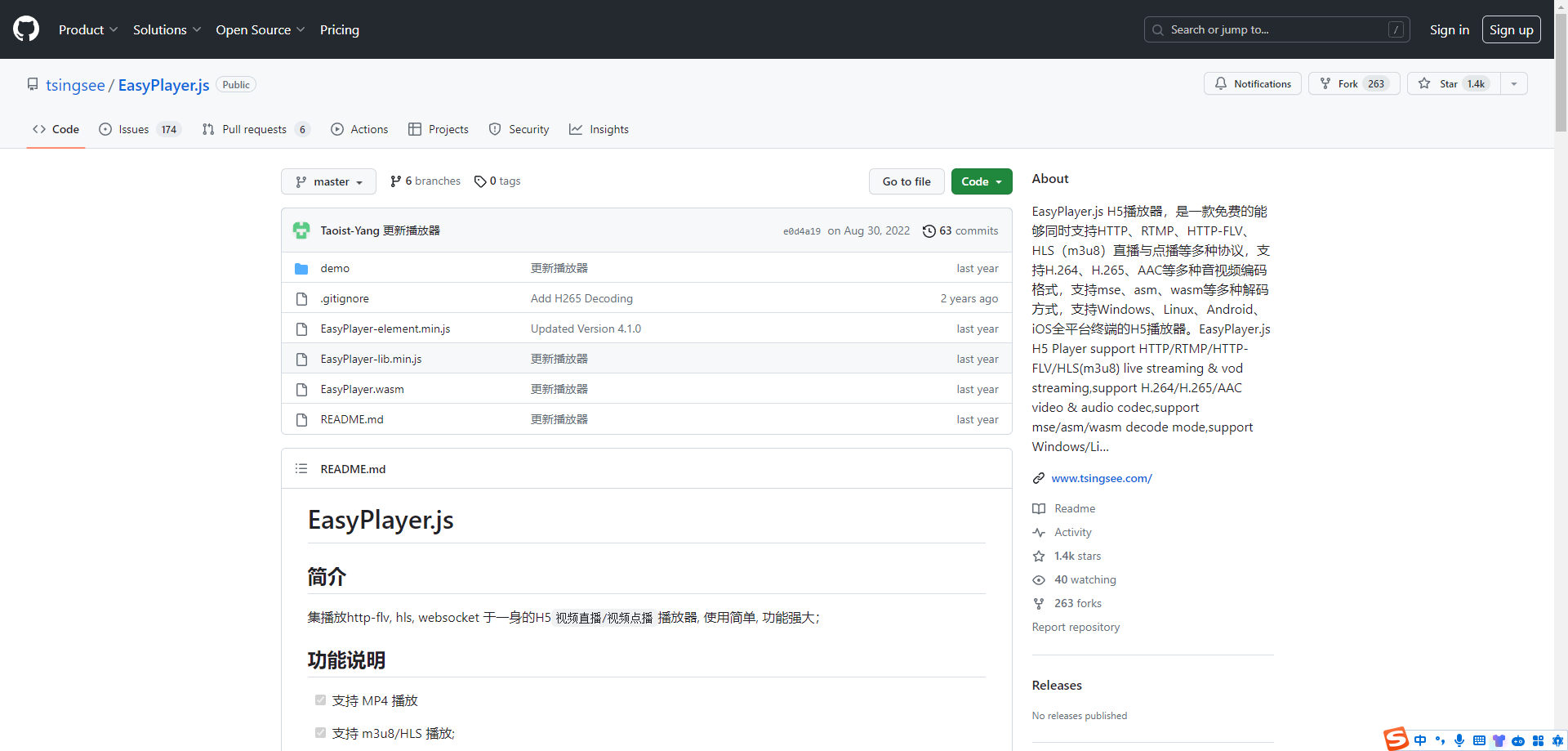Image resolution: width=1568 pixels, height=751 pixels.
Task: Click the Sign up button
Action: pos(1511,29)
